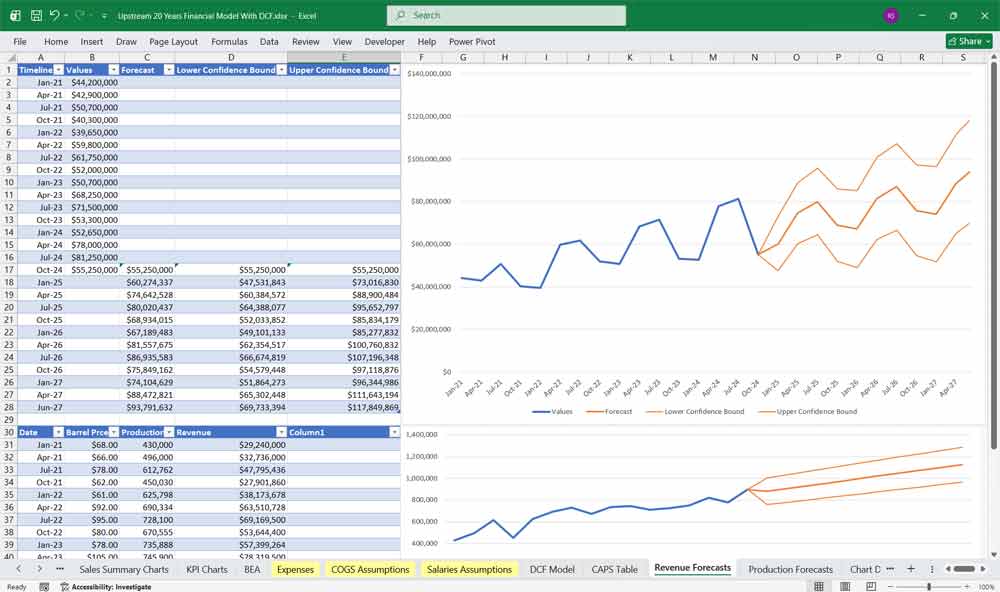Open the Lower Confidence Bound filter menu
This screenshot has width=1000, height=592.
[282, 70]
